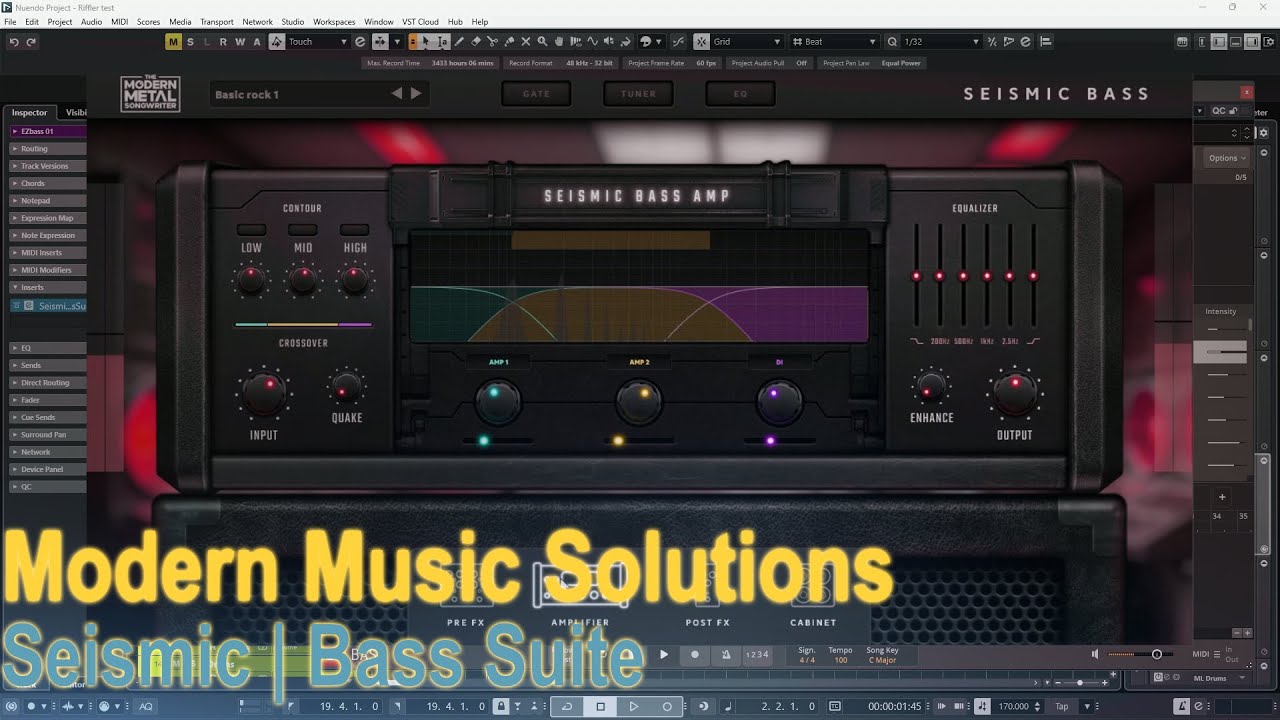Toggle Write automation W button

[x=240, y=42]
